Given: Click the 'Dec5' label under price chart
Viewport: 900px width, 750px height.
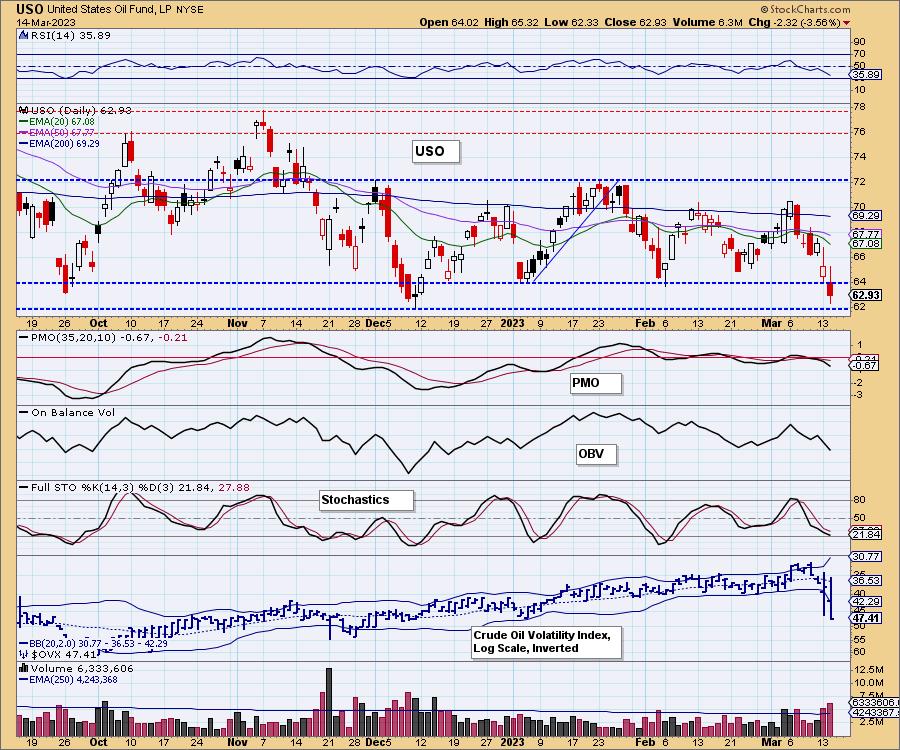Looking at the screenshot, I should [x=378, y=323].
